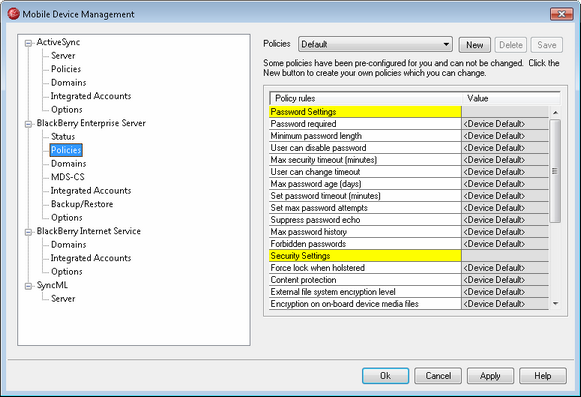
Task: Collapse the SyncML tree node
Action: [x=28, y=286]
